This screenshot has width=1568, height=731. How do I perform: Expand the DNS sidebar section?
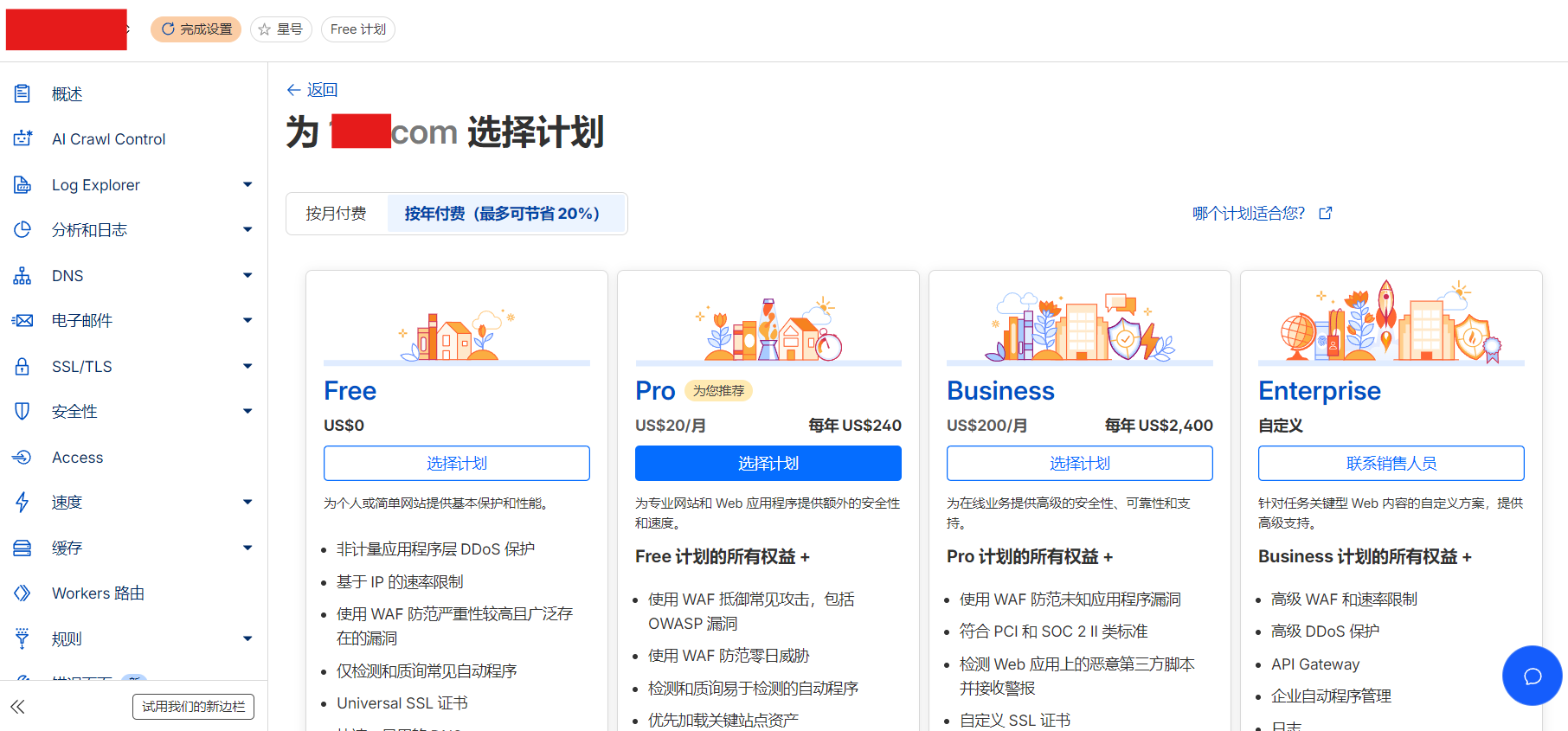tap(247, 276)
